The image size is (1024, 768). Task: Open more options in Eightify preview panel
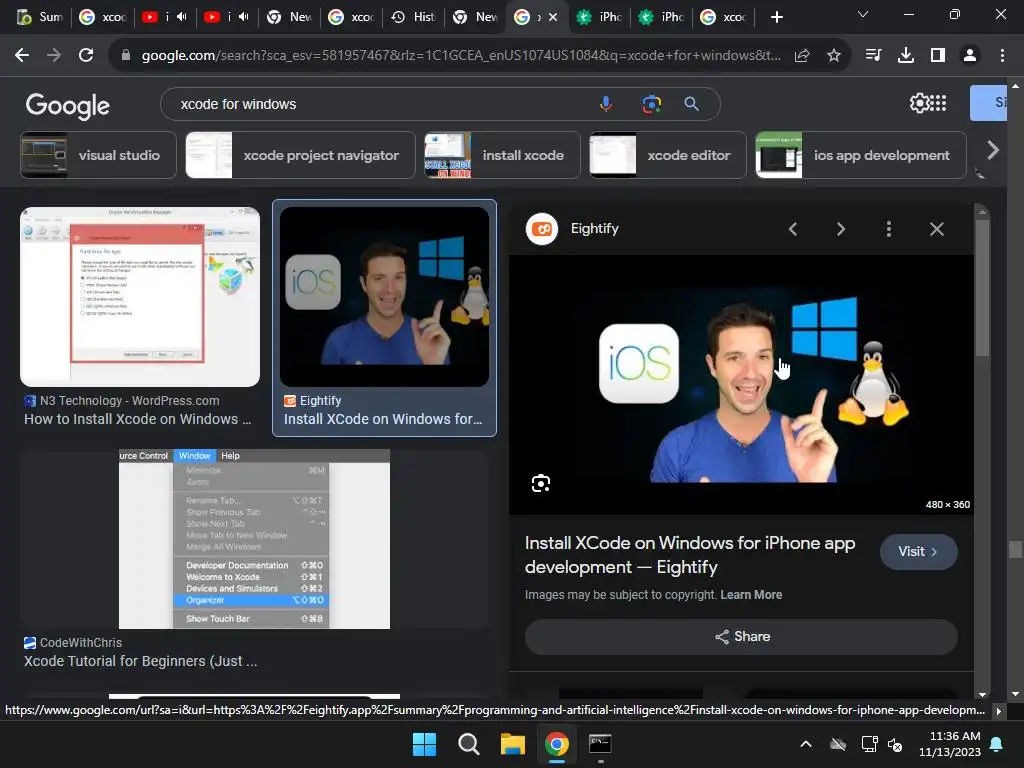(x=888, y=229)
